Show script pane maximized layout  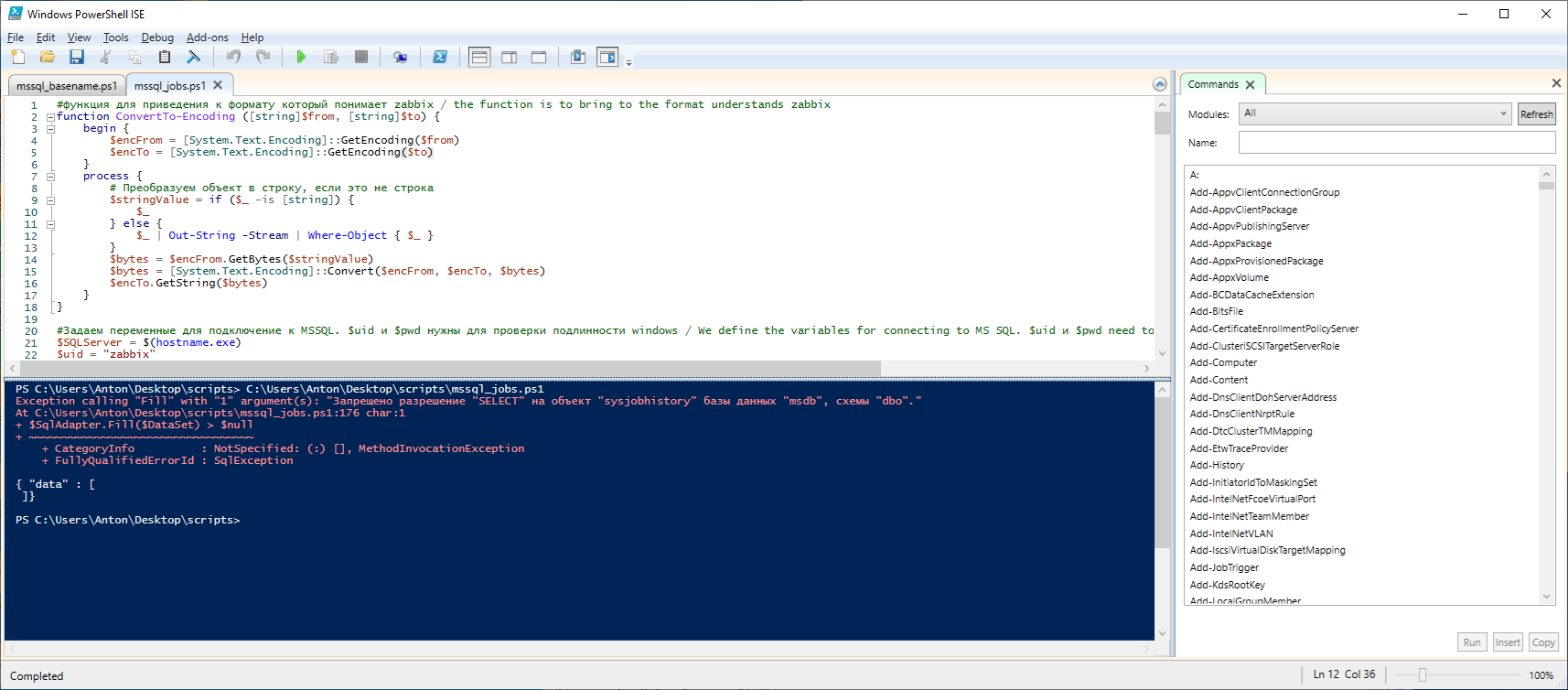pos(539,57)
